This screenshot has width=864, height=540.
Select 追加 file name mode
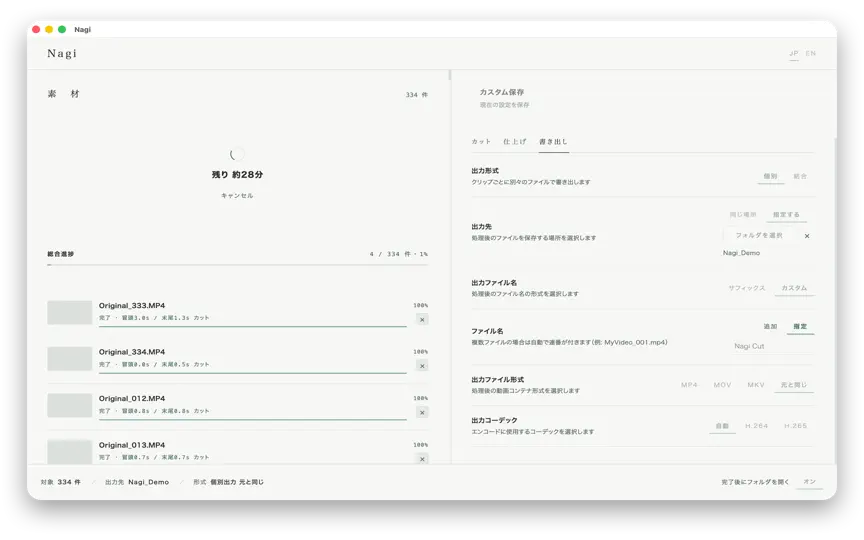pyautogui.click(x=770, y=327)
